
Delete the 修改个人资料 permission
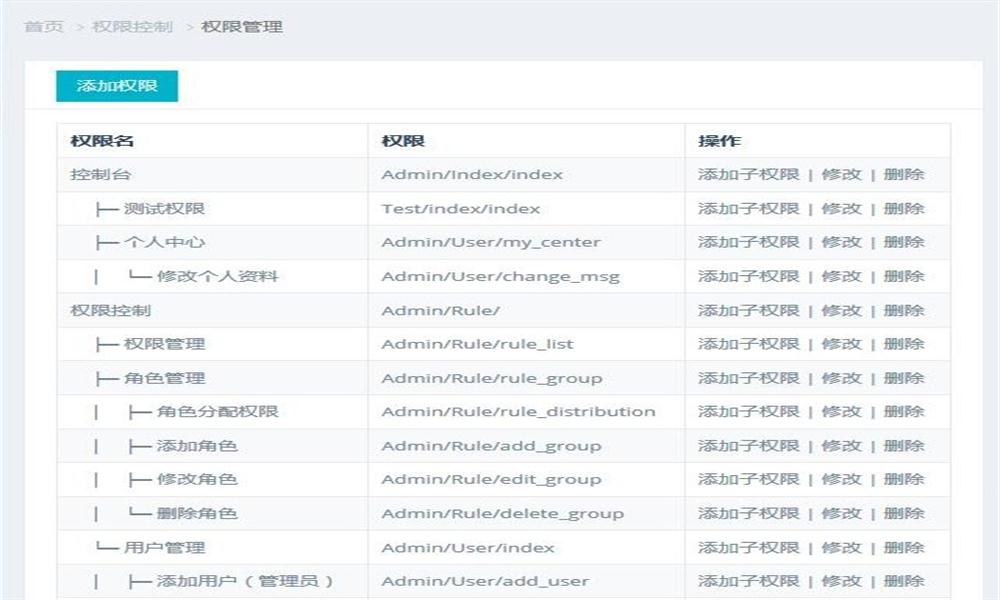point(904,276)
